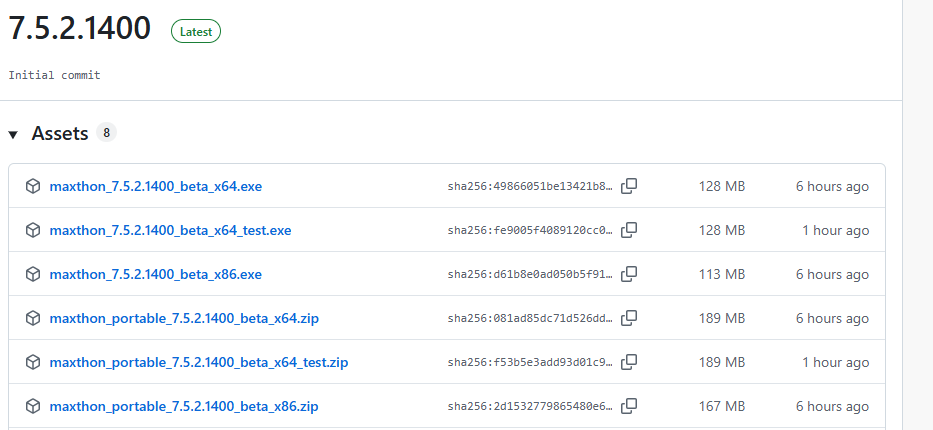The image size is (933, 430).
Task: Click package icon beside maxthon beta_x86.exe
Action: (33, 274)
